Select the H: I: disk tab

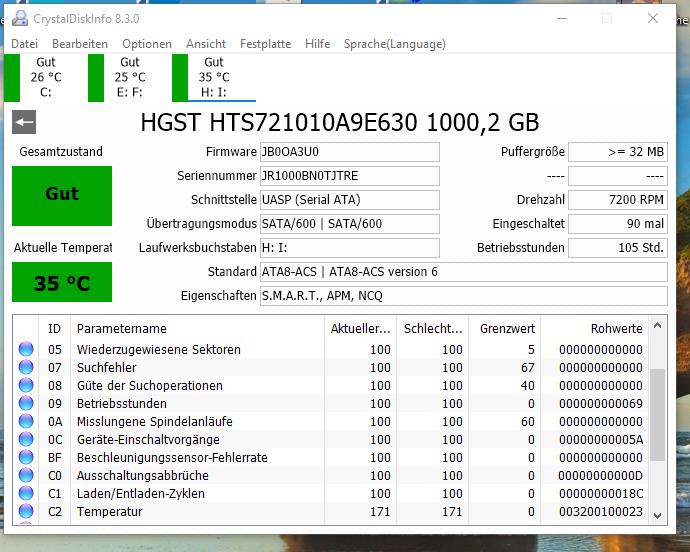click(213, 77)
